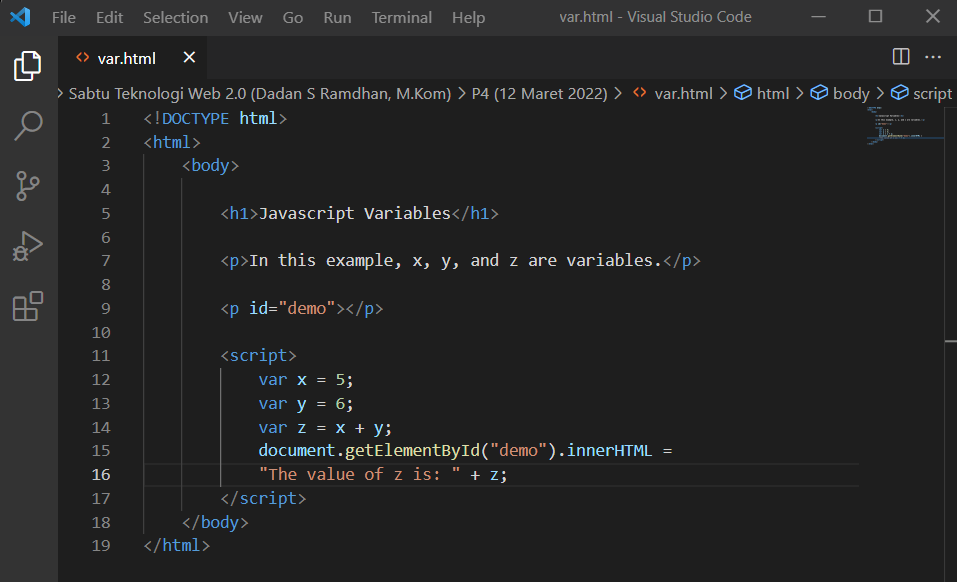Open the Terminal menu

tap(401, 17)
